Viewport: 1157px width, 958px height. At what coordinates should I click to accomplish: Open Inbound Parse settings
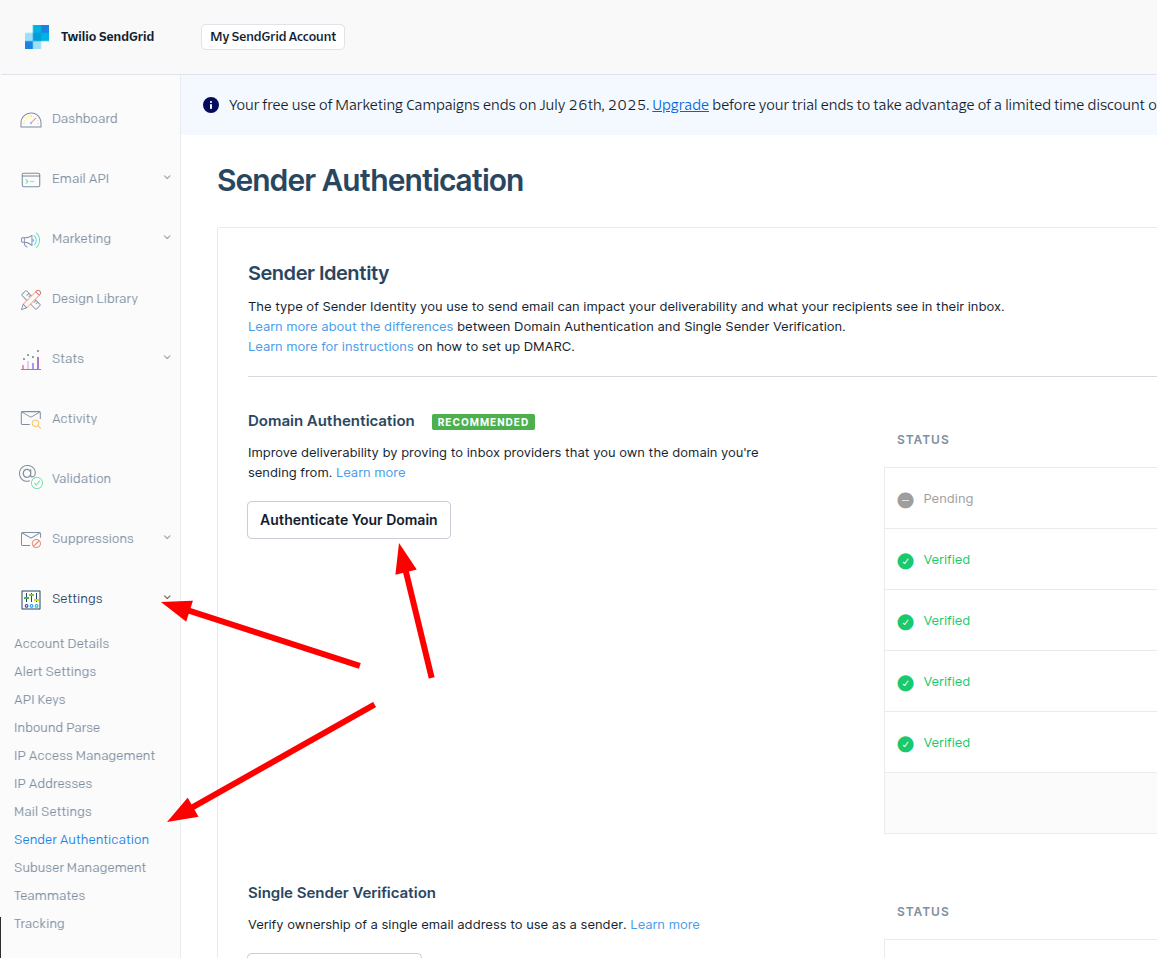click(57, 728)
